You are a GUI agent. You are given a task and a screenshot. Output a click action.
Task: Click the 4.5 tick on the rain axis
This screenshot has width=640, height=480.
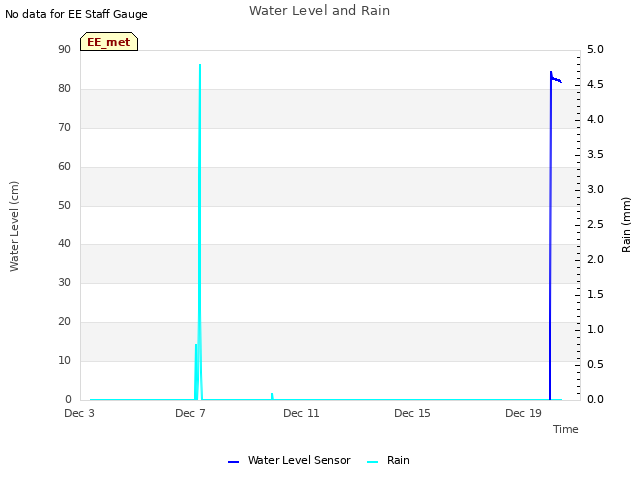[x=596, y=84]
